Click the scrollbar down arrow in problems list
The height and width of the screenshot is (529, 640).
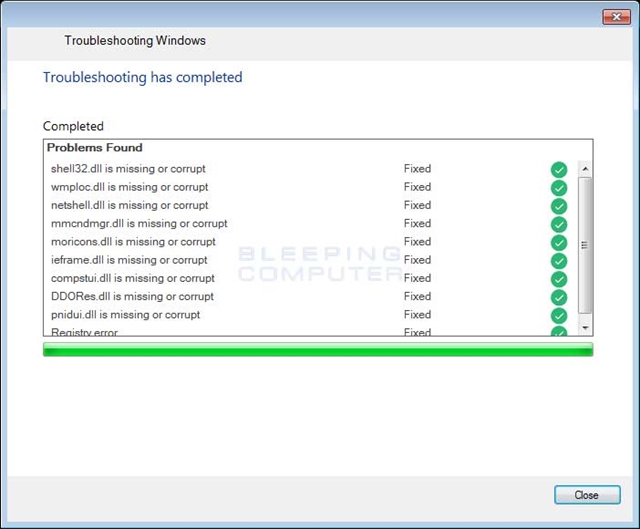click(x=585, y=328)
